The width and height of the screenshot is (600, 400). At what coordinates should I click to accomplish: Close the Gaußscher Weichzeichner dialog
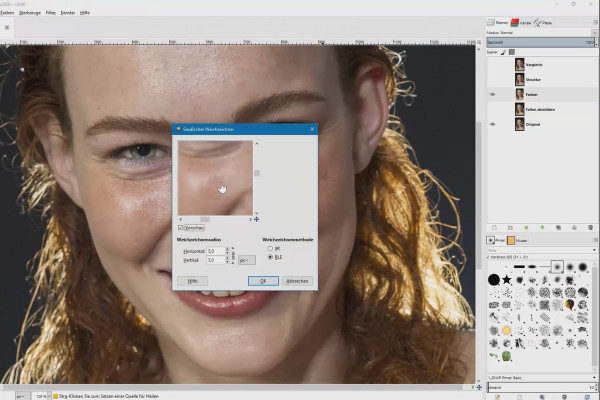312,129
